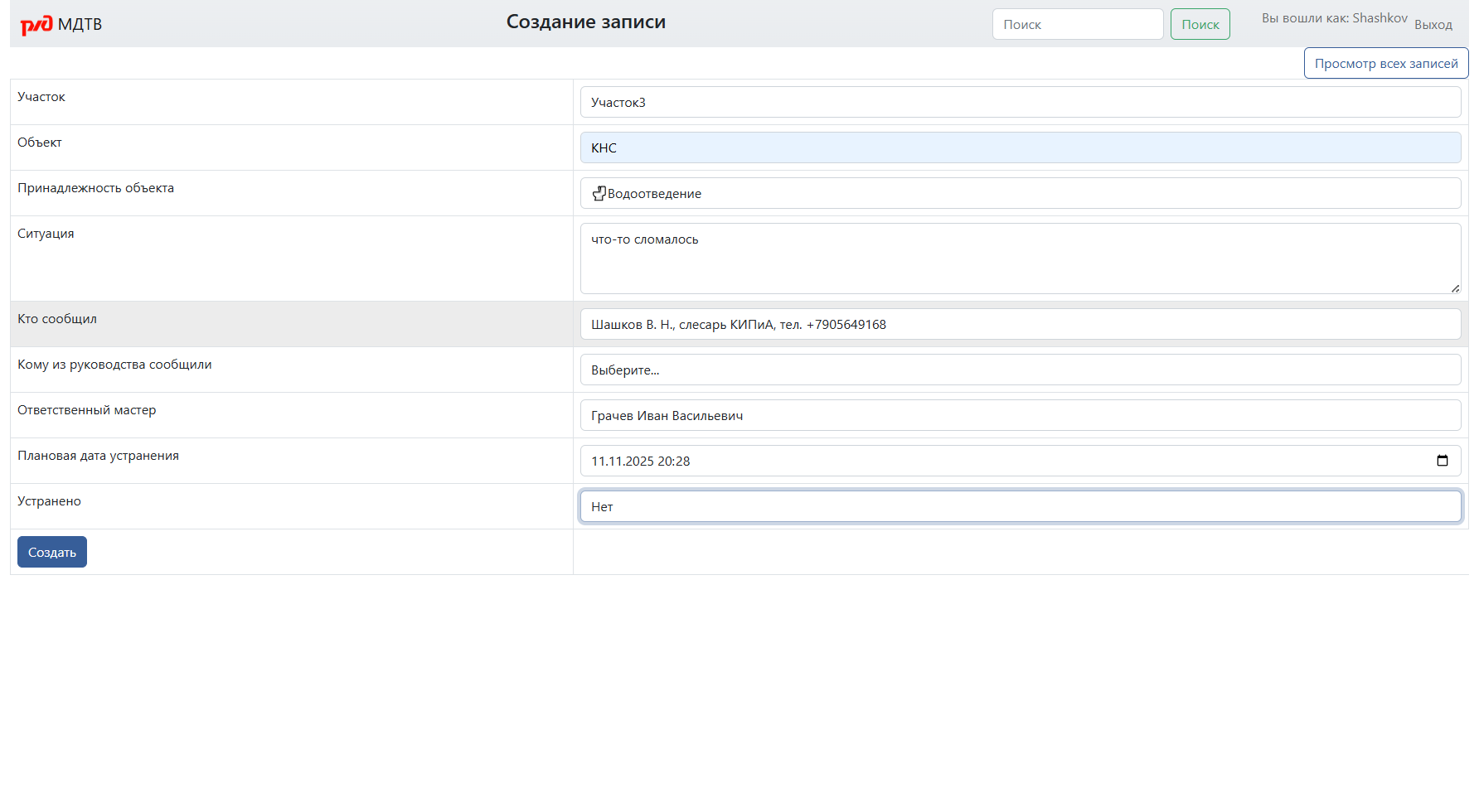Focus the Кто сообщил input field

[1020, 324]
